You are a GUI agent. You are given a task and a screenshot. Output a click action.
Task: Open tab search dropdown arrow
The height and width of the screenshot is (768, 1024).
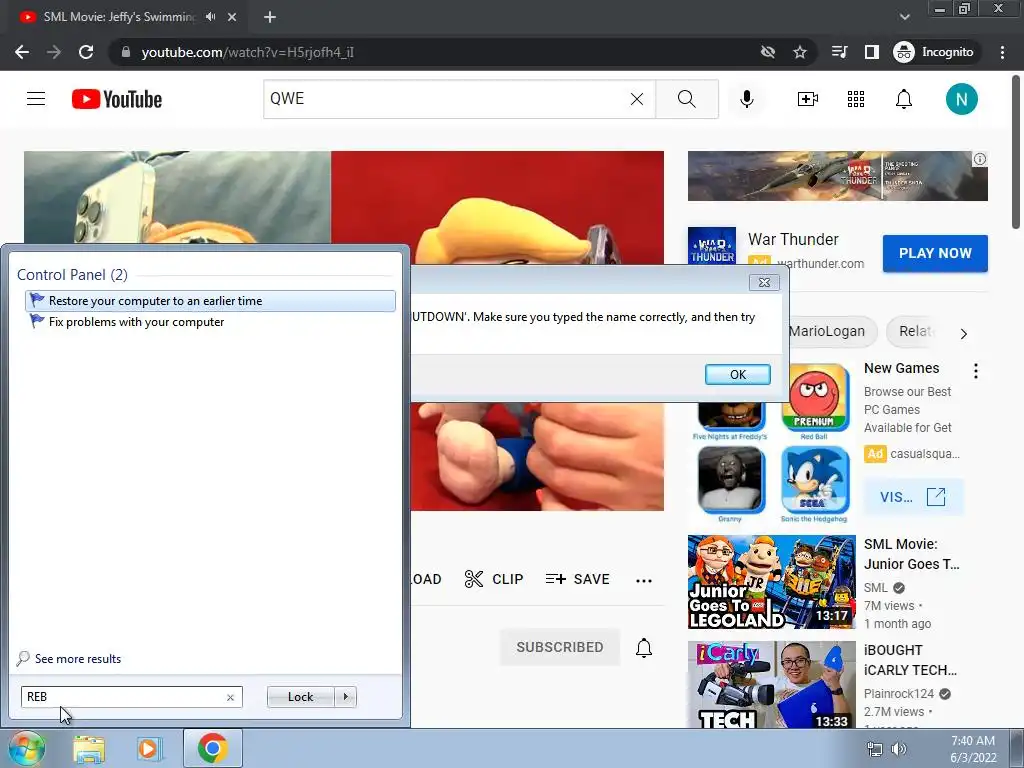tap(904, 17)
